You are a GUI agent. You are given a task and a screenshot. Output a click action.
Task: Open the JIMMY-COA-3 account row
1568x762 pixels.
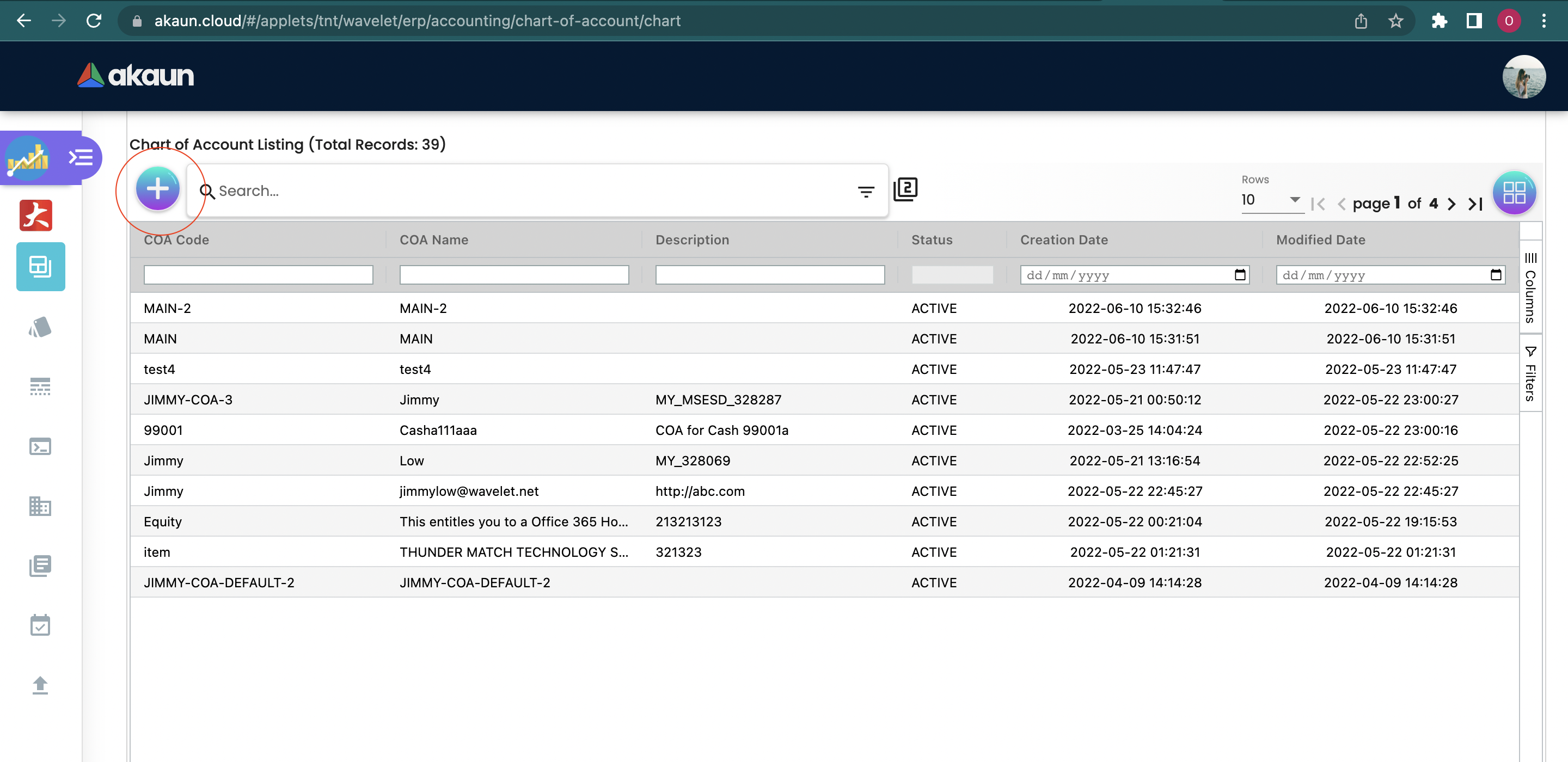click(188, 400)
